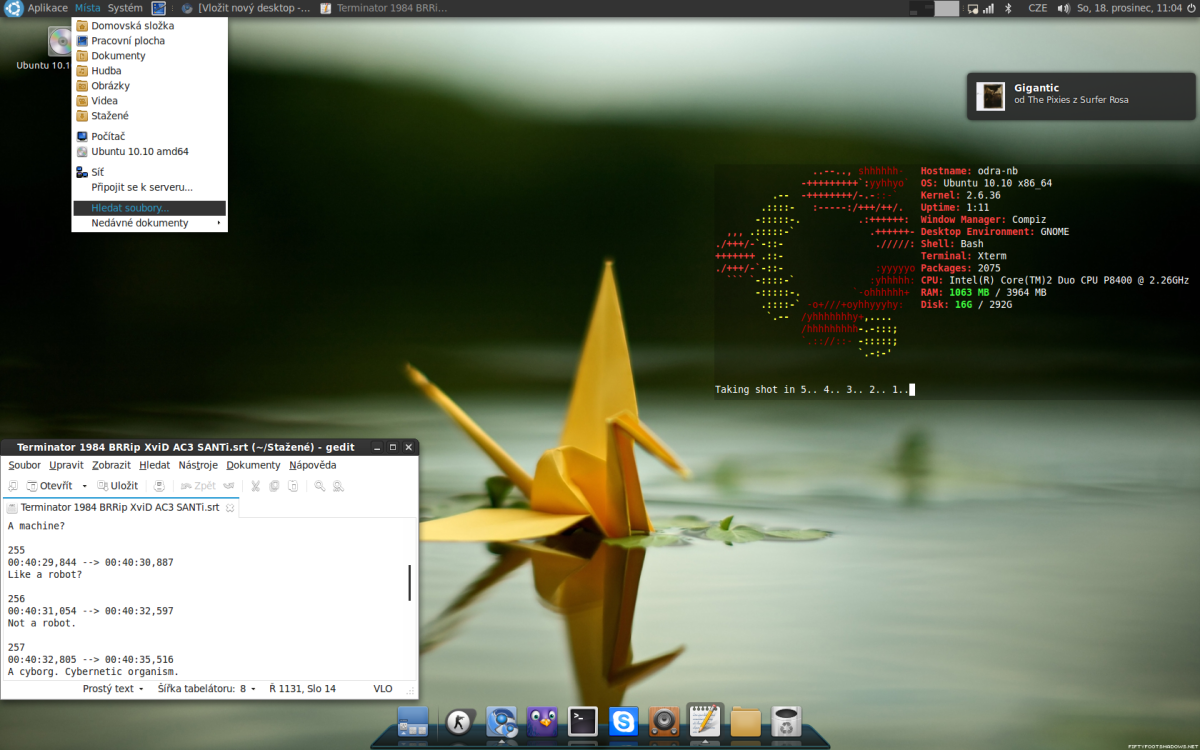Select Stažené in the Místa menu

[150, 116]
